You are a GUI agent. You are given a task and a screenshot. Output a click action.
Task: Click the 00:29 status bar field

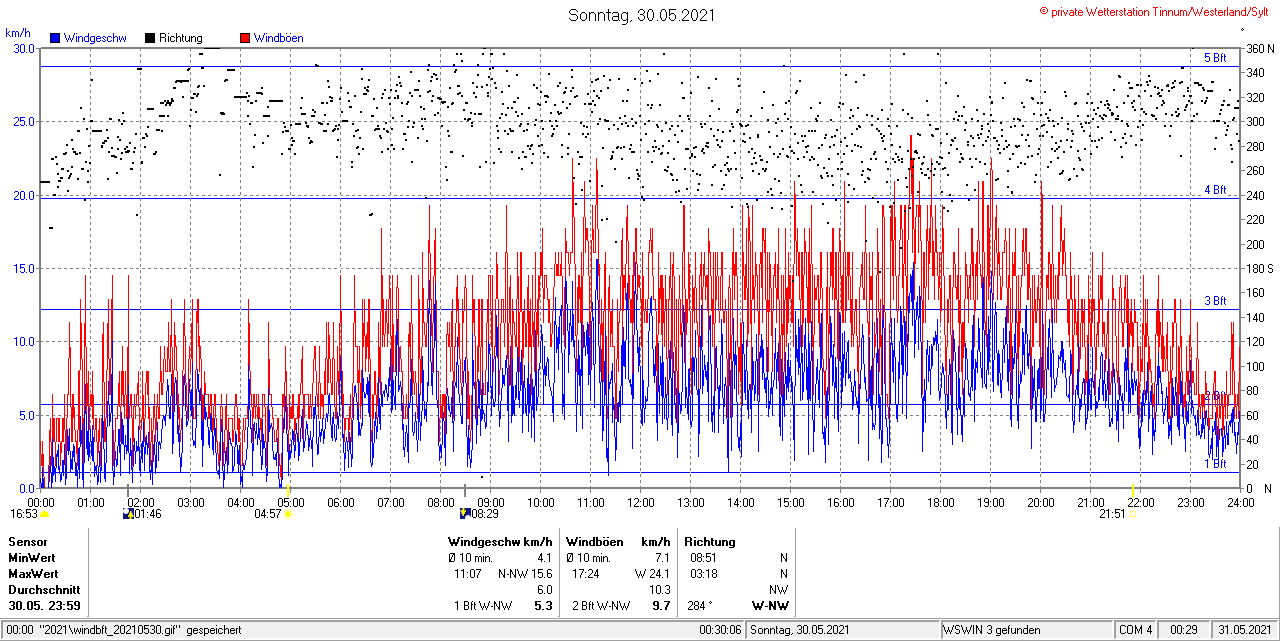[x=1184, y=630]
